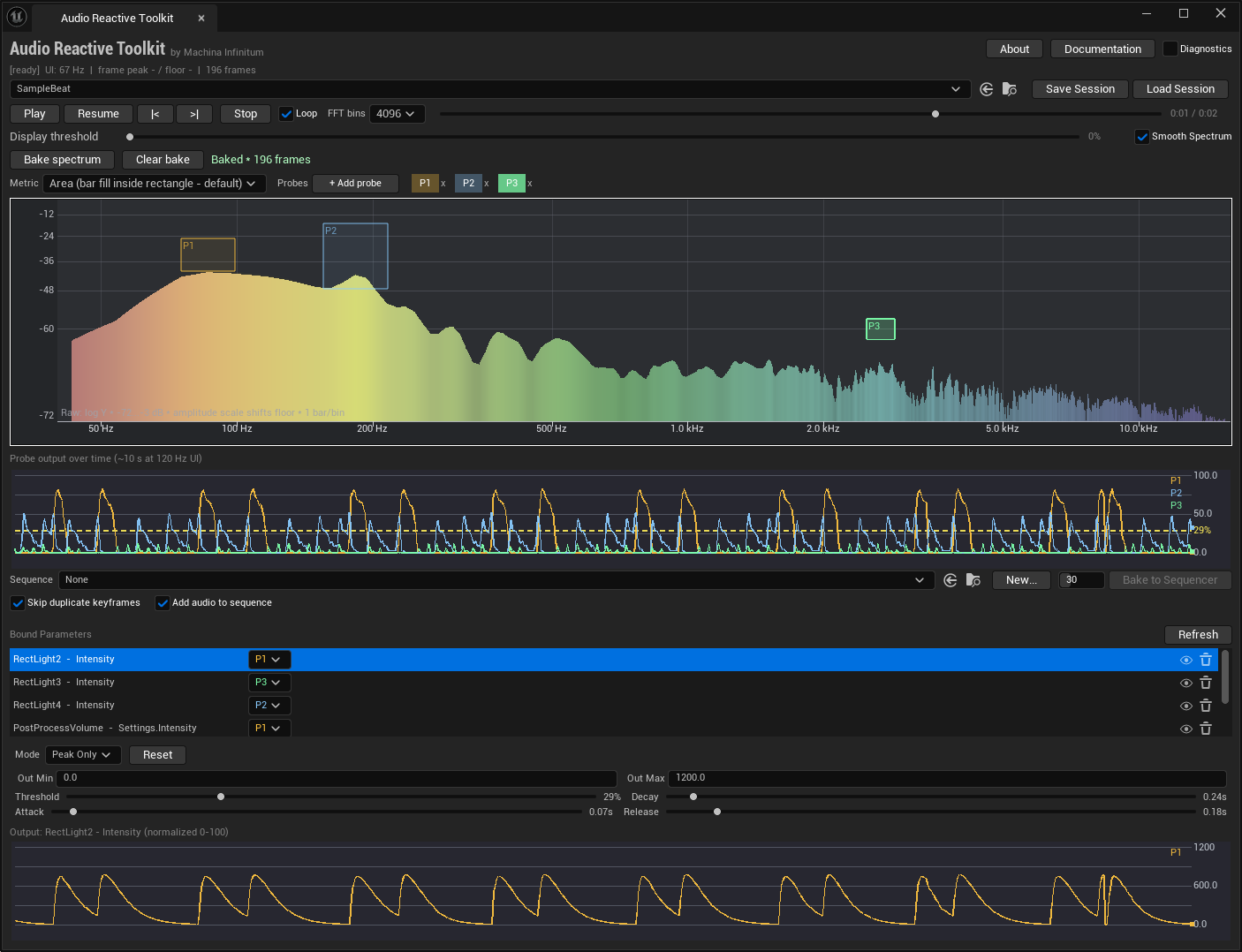This screenshot has height=952, width=1242.
Task: Select the P2 probe chip
Action: click(x=468, y=184)
